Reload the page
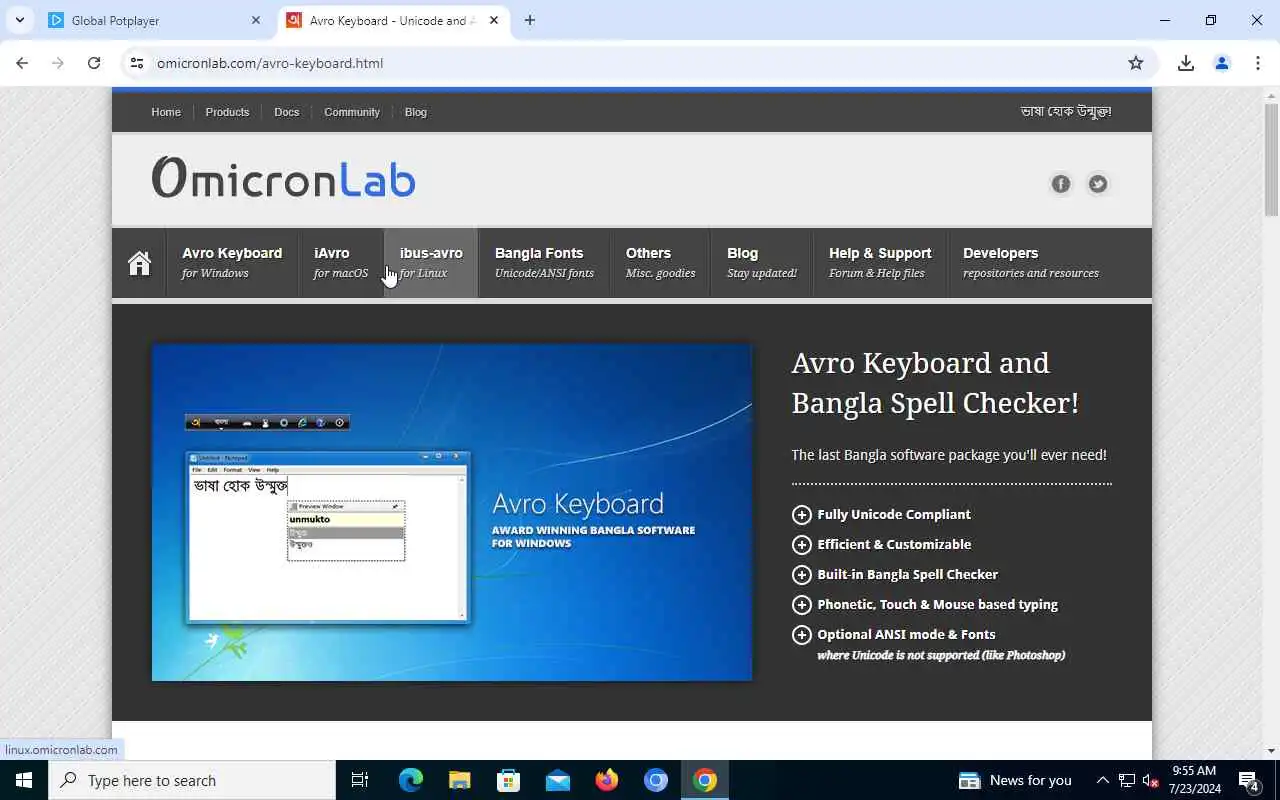 tap(94, 63)
